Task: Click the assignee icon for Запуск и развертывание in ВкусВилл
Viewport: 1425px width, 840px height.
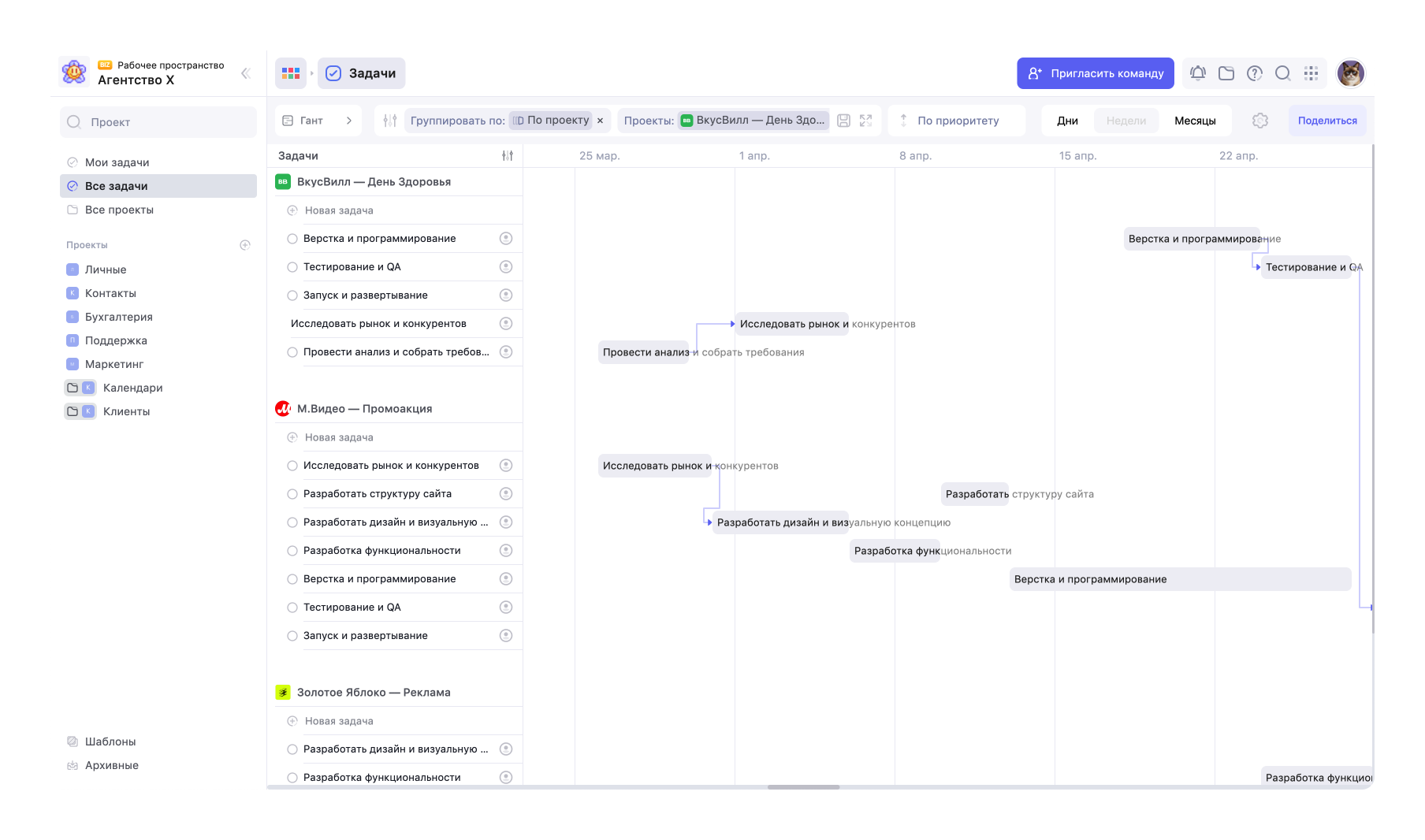Action: 506,295
